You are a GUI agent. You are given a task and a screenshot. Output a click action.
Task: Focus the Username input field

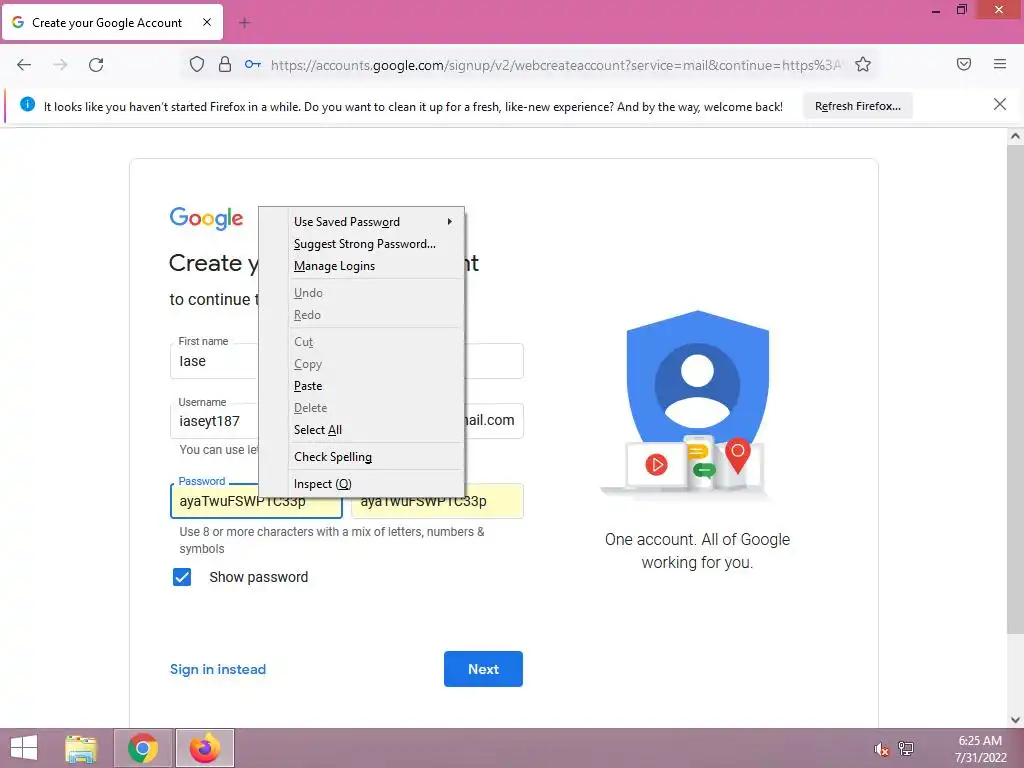[x=214, y=421]
